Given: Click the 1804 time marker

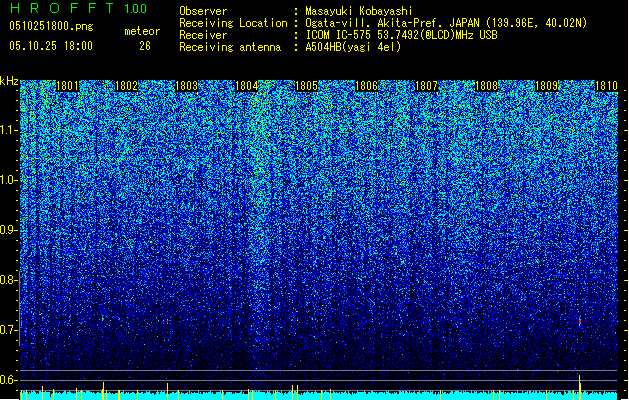Looking at the screenshot, I should pos(246,86).
